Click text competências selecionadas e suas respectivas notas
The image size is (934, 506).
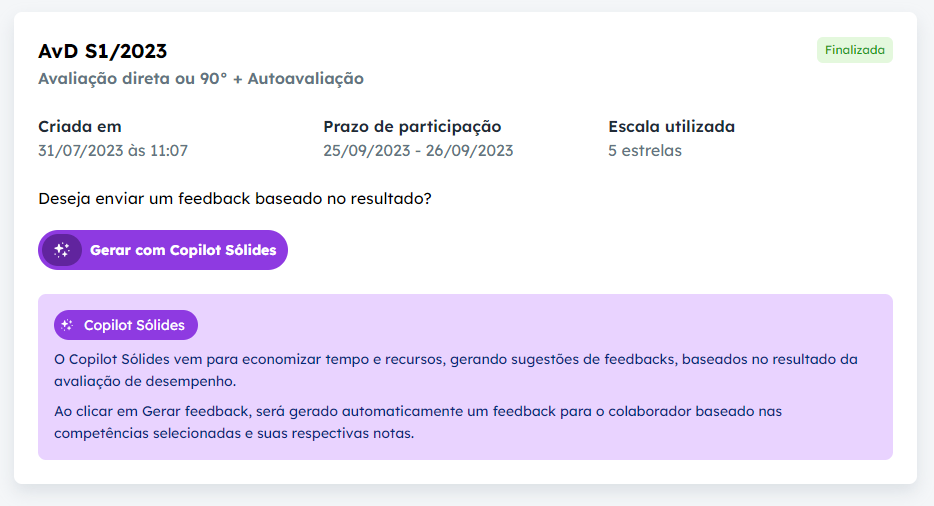click(x=234, y=433)
